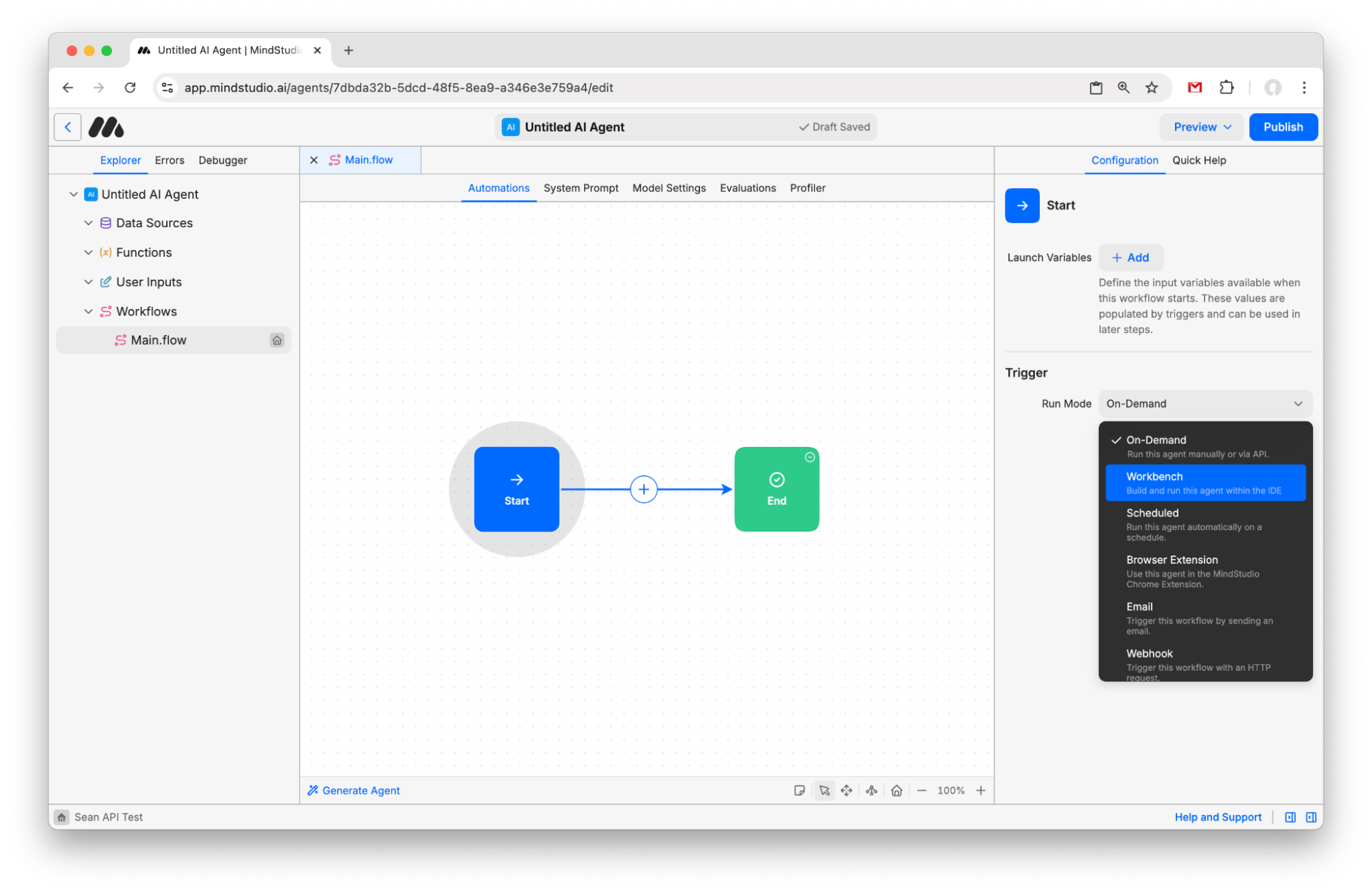The height and width of the screenshot is (894, 1372).
Task: Click the home icon next to Main.flow
Action: (x=277, y=339)
